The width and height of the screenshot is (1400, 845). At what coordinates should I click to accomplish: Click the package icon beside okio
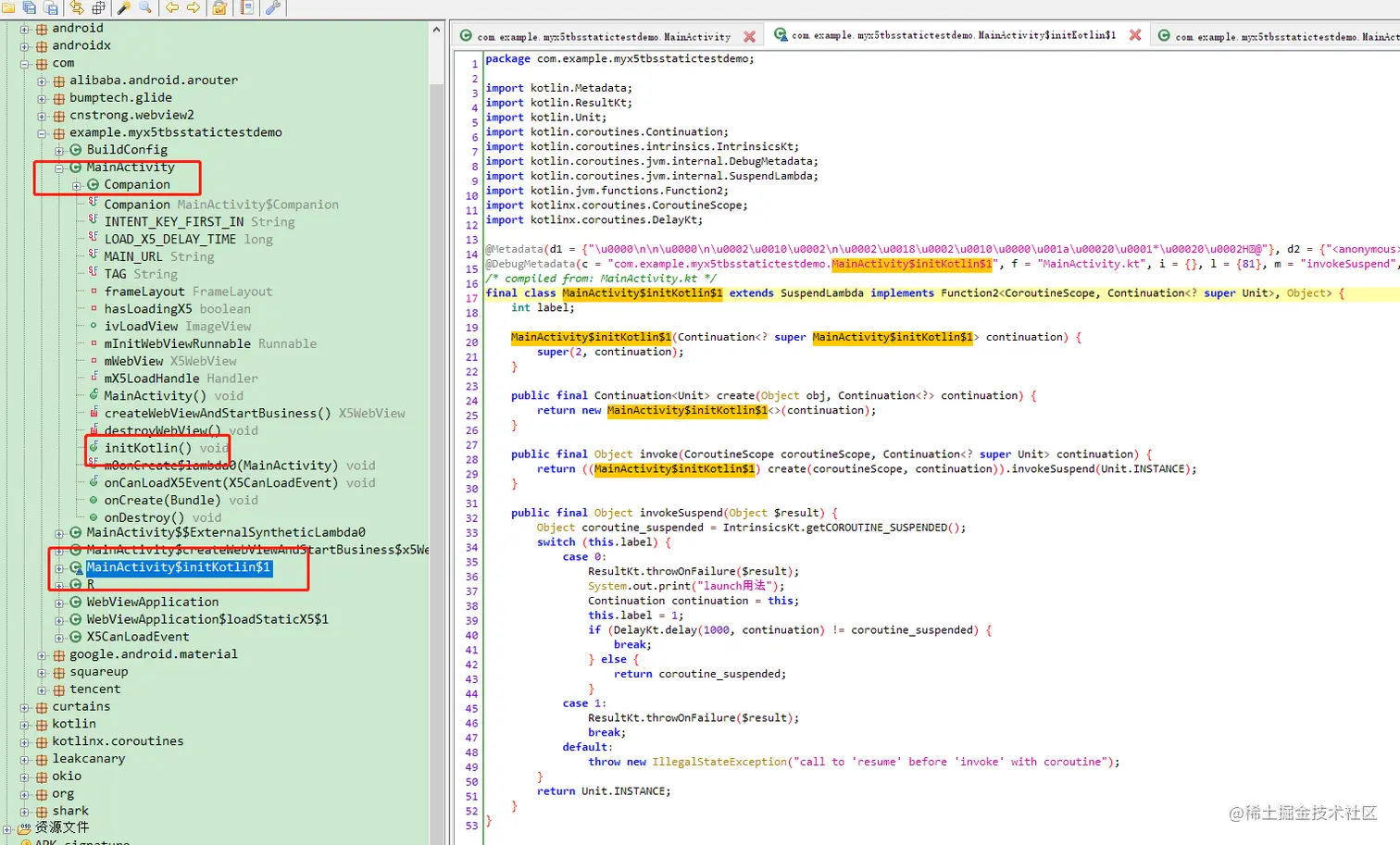coord(42,777)
